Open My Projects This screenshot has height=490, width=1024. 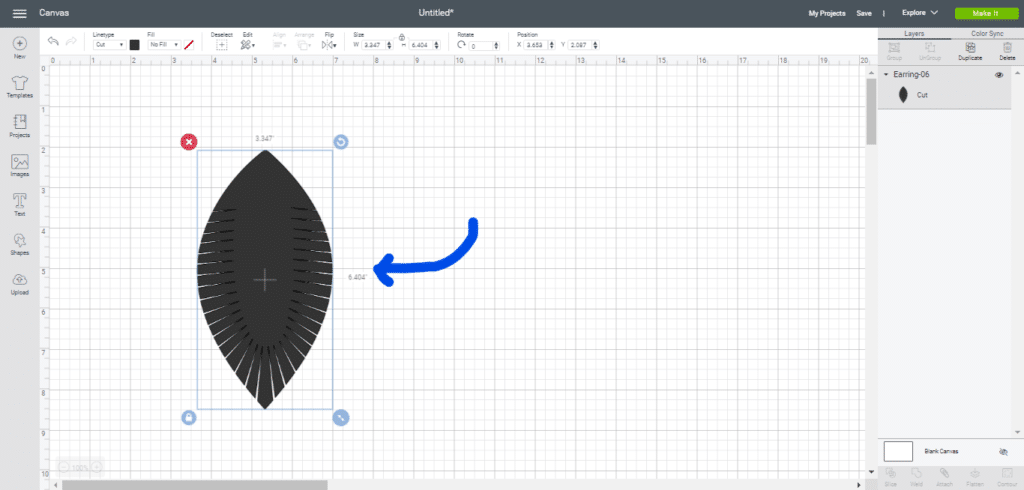click(827, 13)
